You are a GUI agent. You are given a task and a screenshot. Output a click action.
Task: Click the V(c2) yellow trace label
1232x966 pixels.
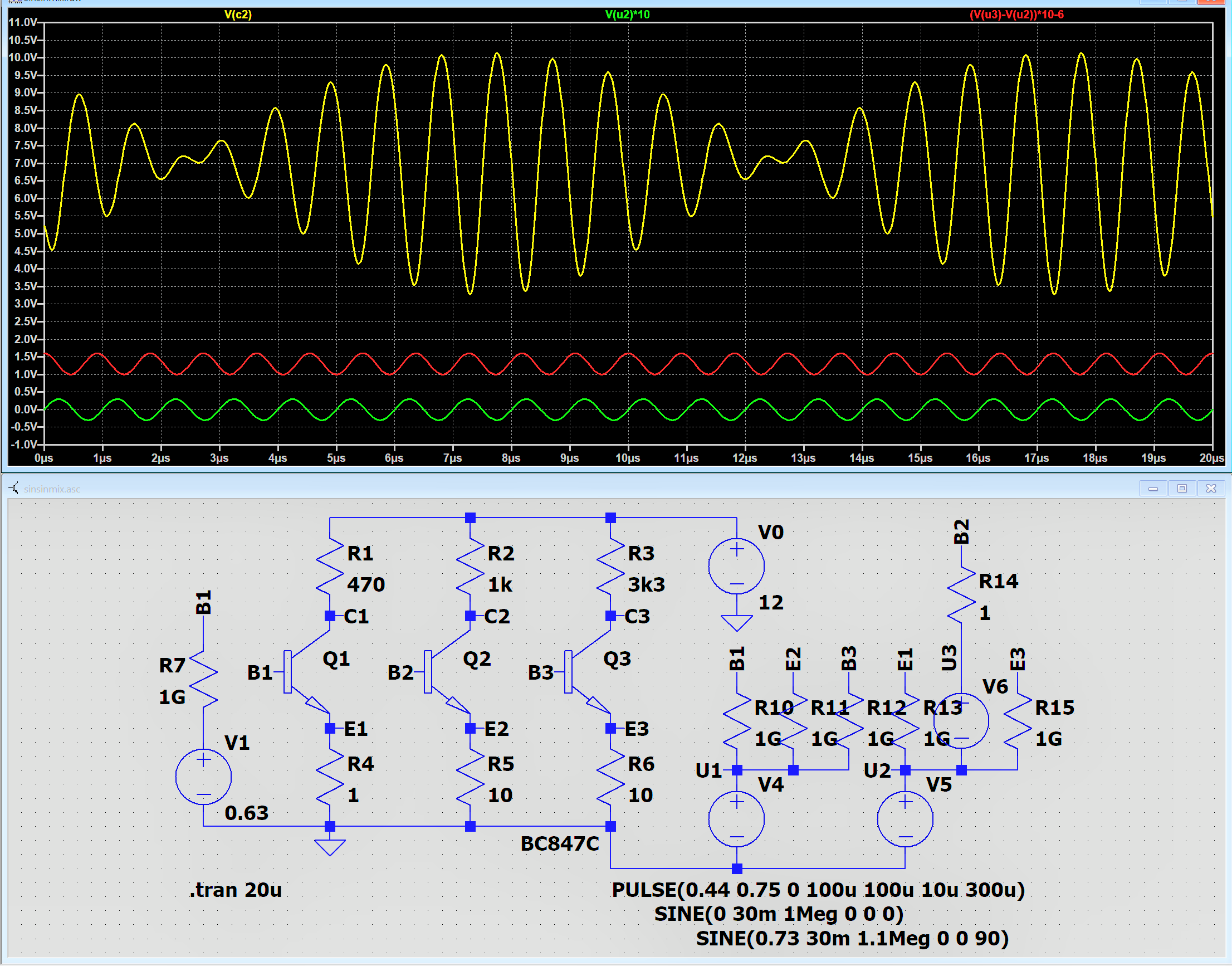coord(237,14)
